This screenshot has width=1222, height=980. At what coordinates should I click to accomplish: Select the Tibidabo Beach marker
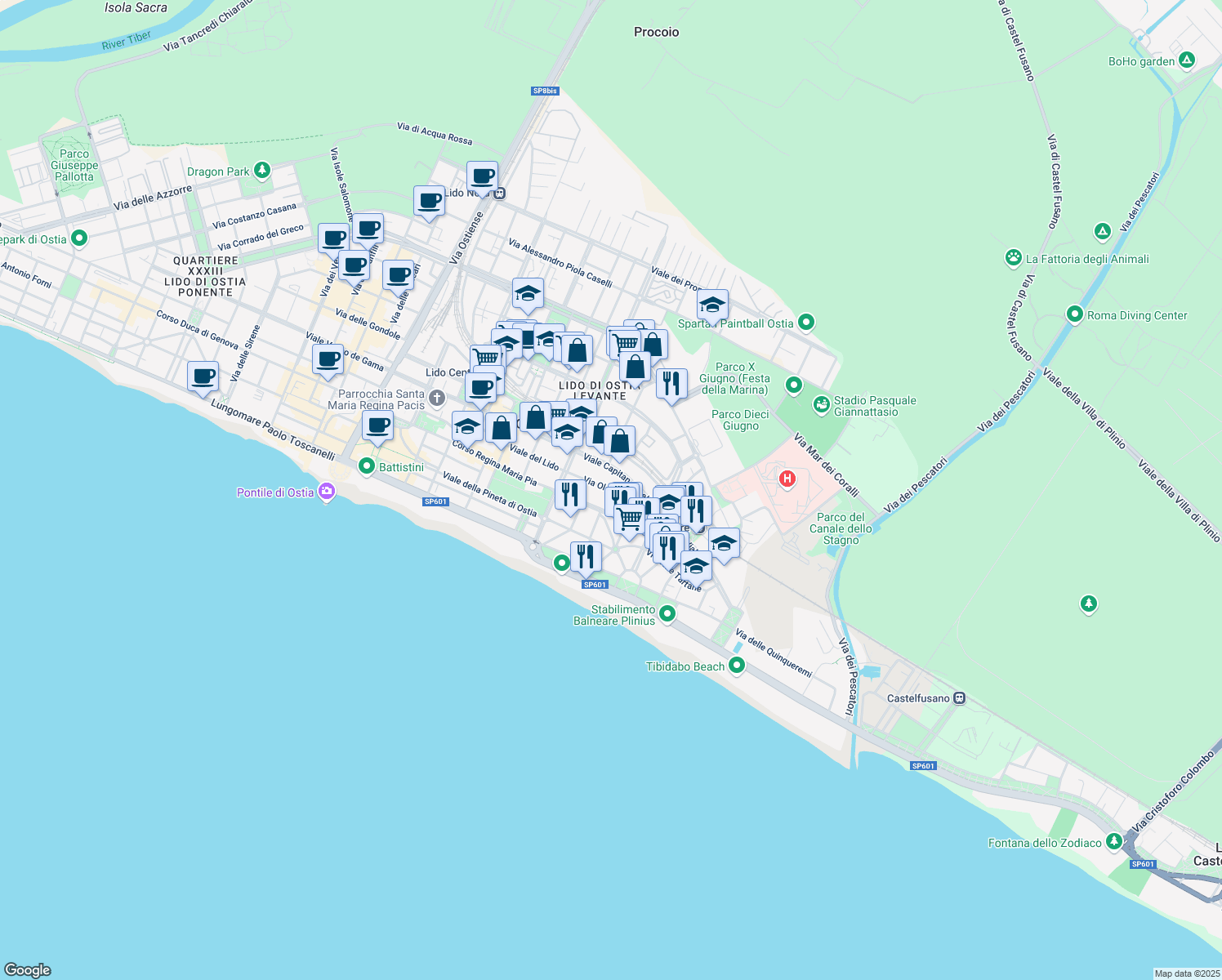click(x=737, y=666)
